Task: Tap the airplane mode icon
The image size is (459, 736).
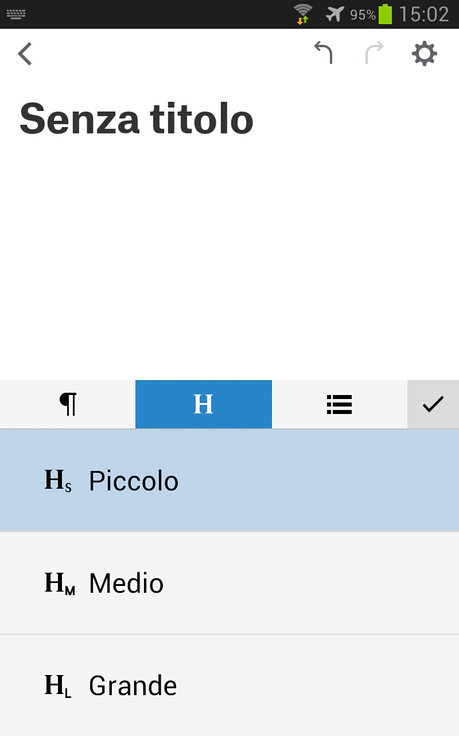Action: 335,14
